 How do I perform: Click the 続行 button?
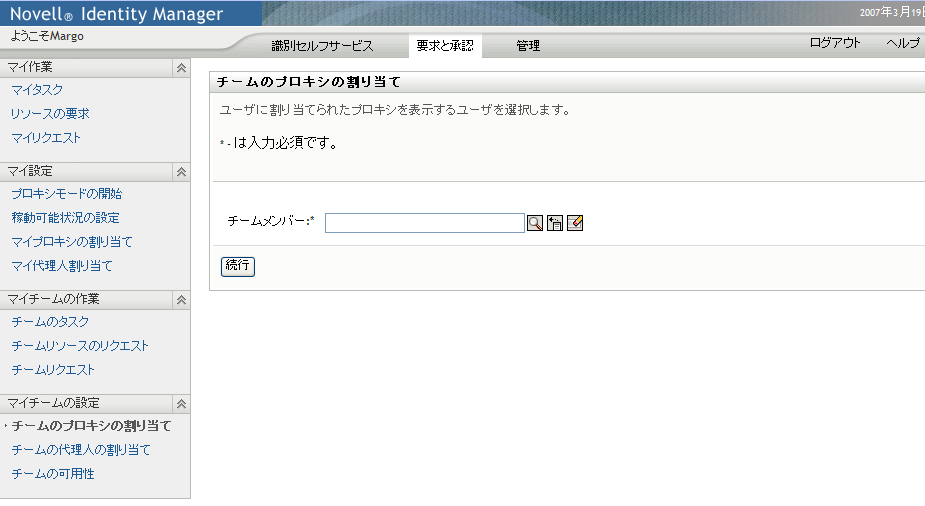click(x=238, y=267)
